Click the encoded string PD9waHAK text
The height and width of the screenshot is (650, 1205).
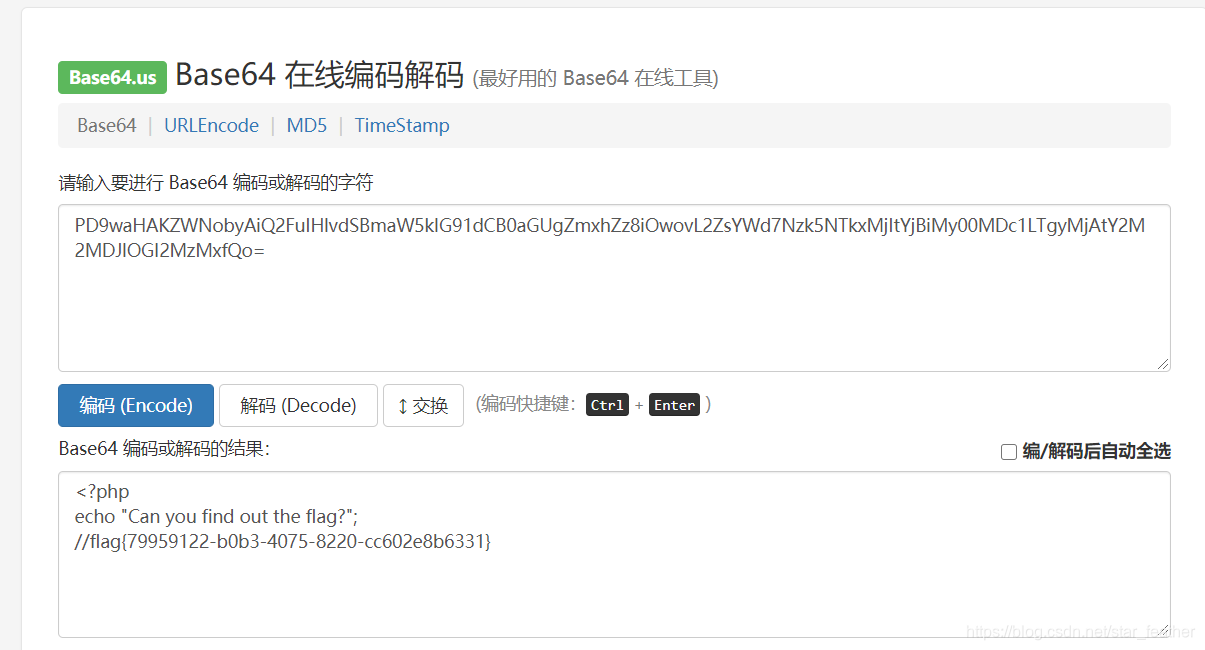click(610, 238)
